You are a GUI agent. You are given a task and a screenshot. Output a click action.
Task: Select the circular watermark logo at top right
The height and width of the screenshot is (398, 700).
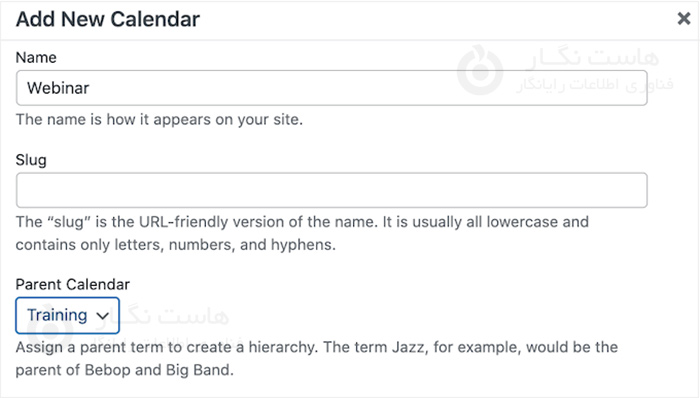(x=480, y=70)
